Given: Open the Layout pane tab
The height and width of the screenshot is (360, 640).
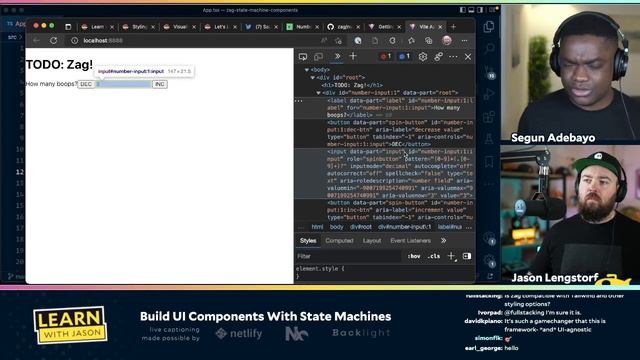Looking at the screenshot, I should 372,241.
